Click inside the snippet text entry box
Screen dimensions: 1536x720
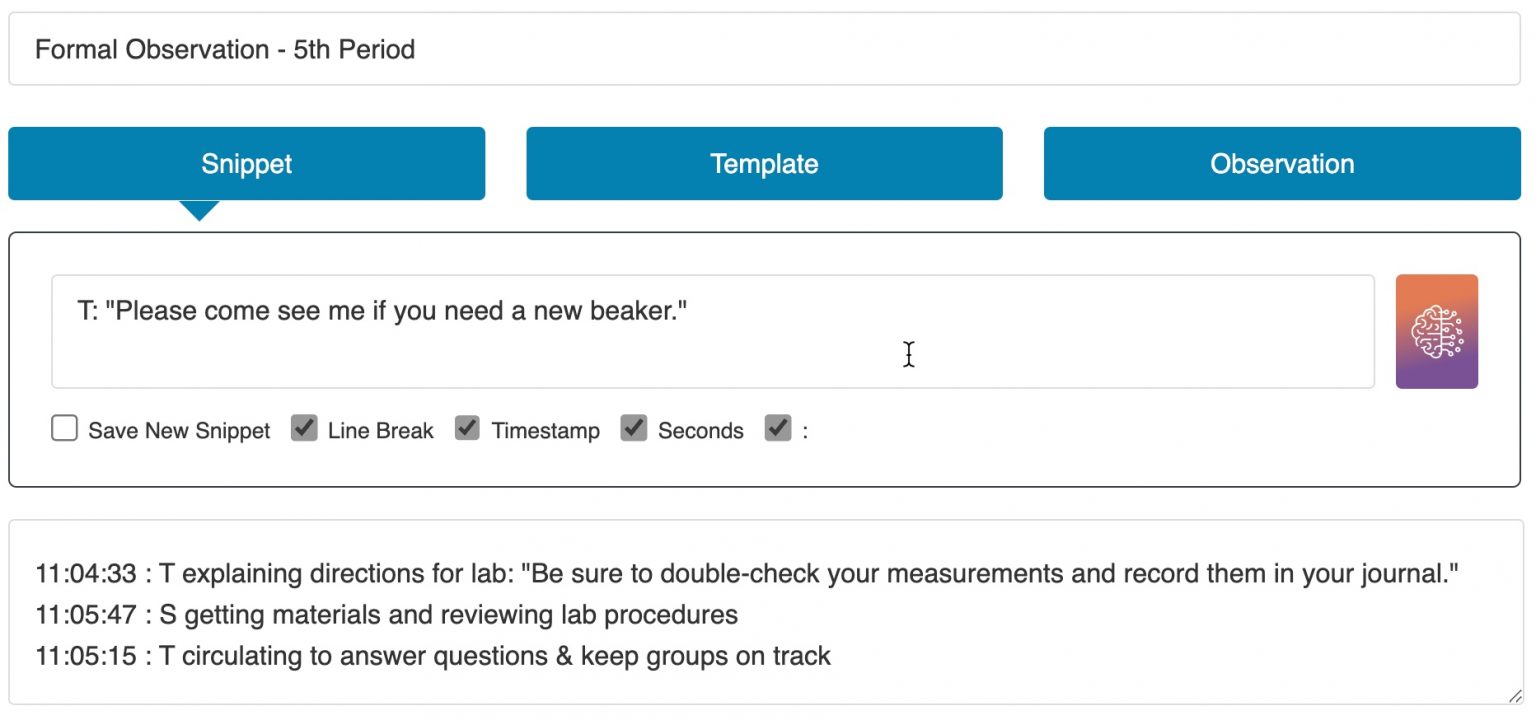[x=713, y=330]
